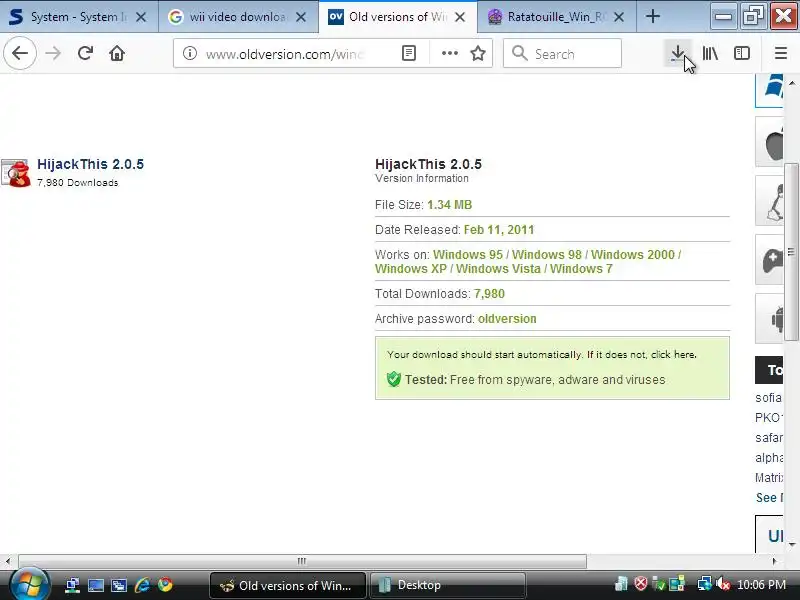
Task: Open the 'alpha' sidebar link
Action: pyautogui.click(x=769, y=458)
